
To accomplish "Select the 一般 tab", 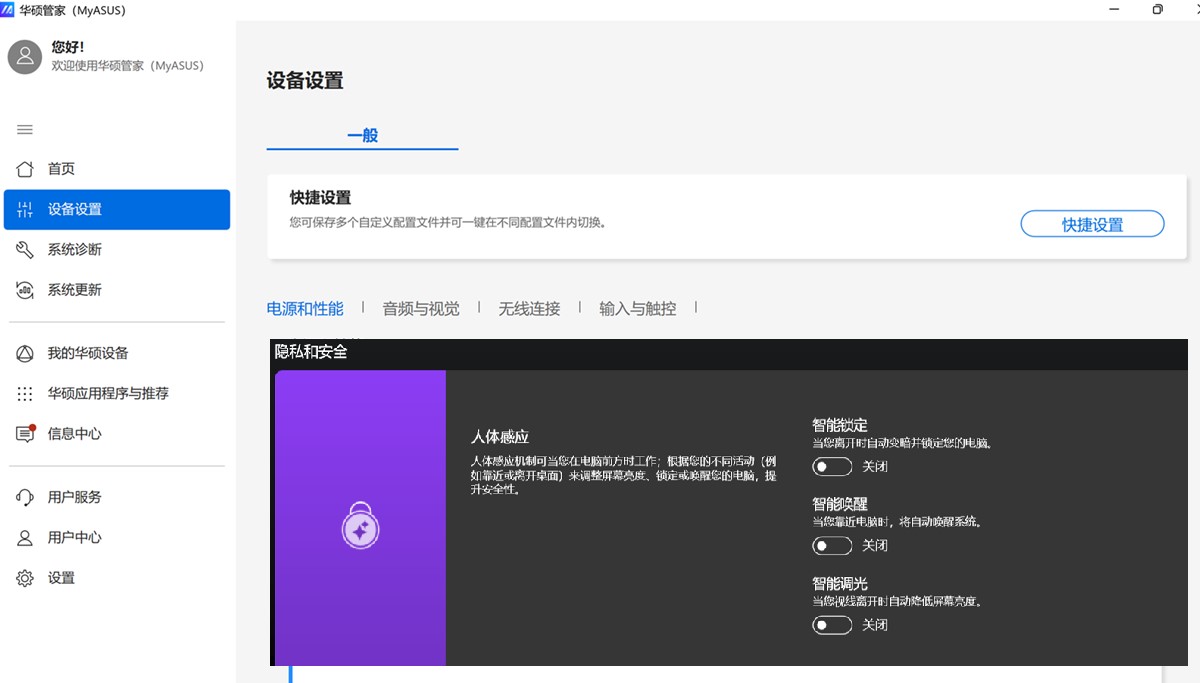I will (x=362, y=135).
